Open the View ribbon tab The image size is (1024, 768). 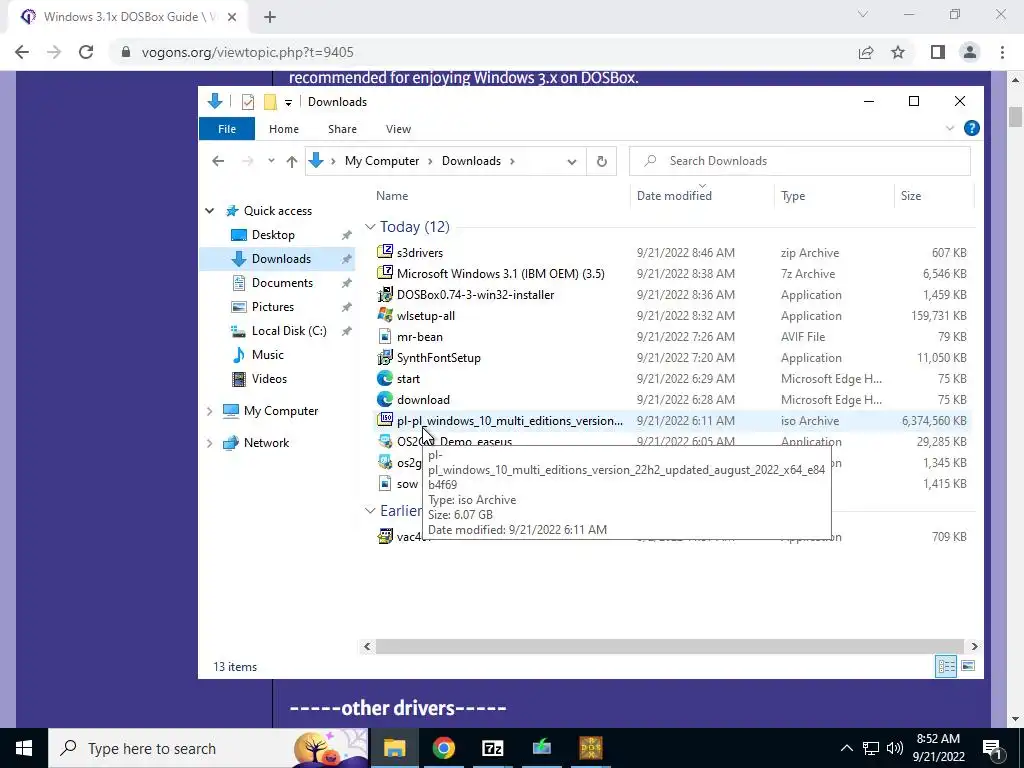(x=398, y=129)
